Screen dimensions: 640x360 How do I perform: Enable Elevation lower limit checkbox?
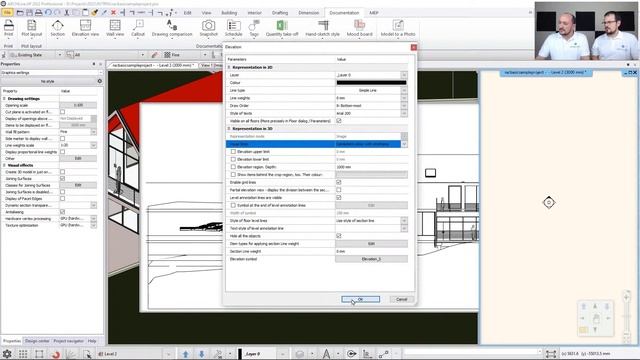(233, 159)
